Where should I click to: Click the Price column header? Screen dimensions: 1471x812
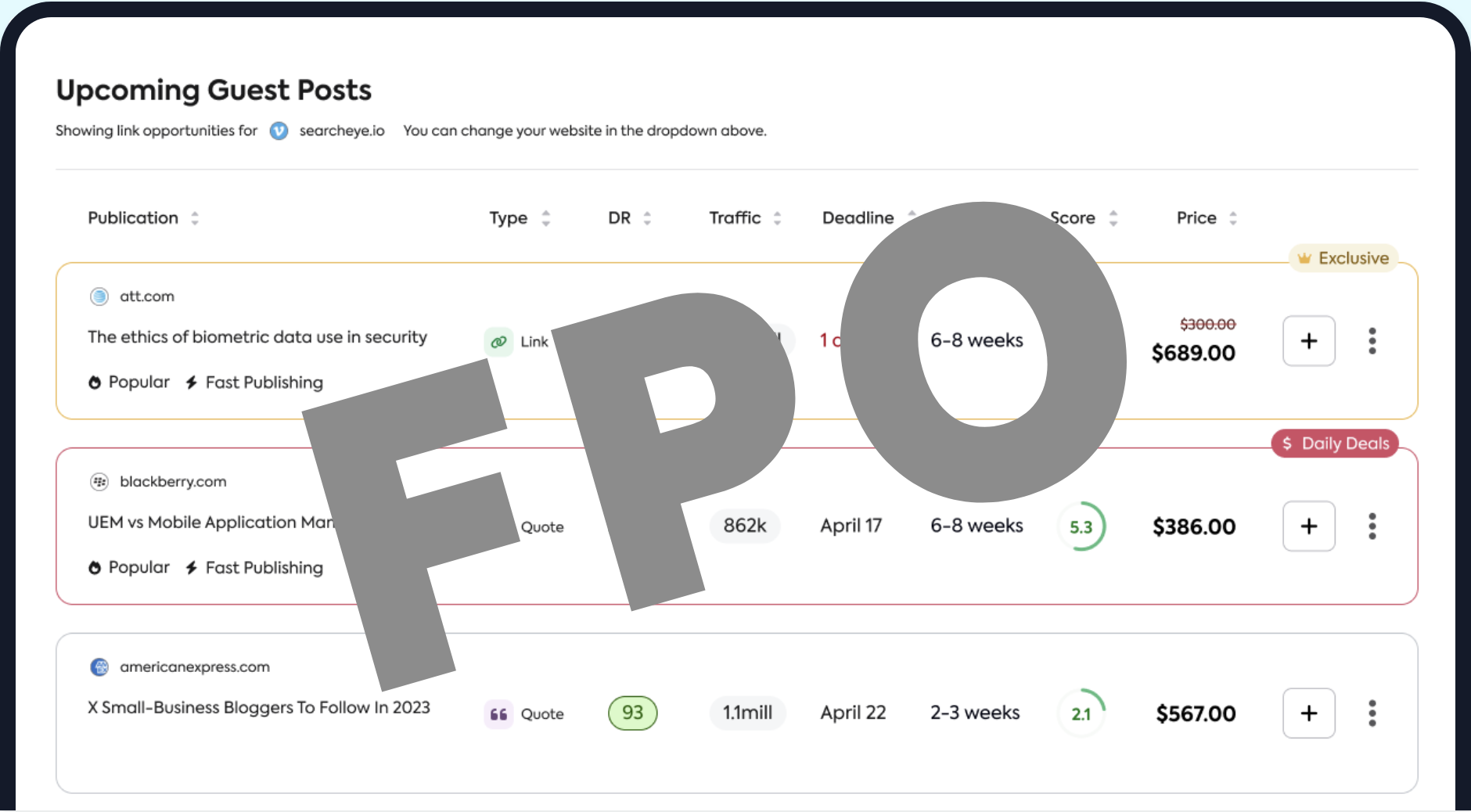click(x=1197, y=218)
